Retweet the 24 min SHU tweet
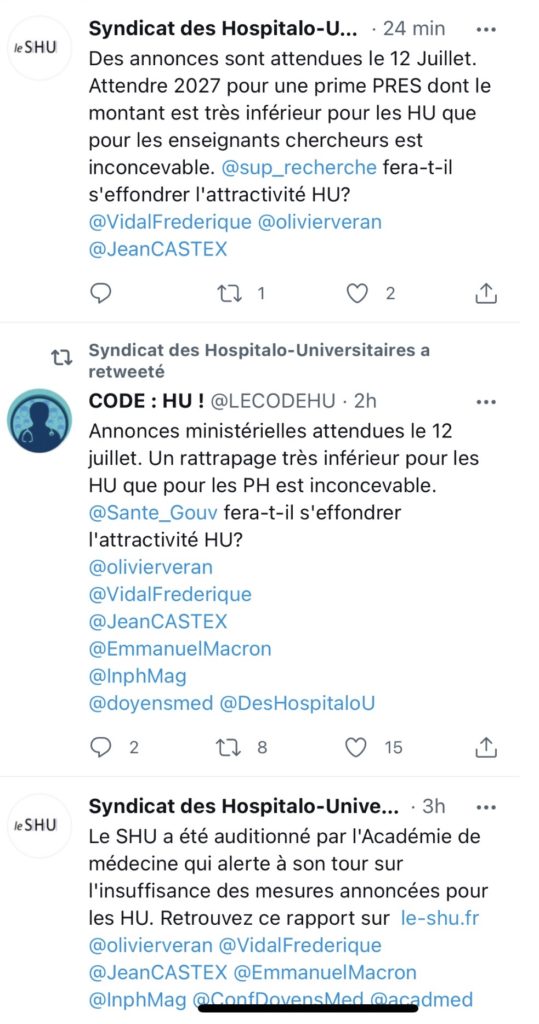This screenshot has width=539, height=1024. tap(229, 294)
